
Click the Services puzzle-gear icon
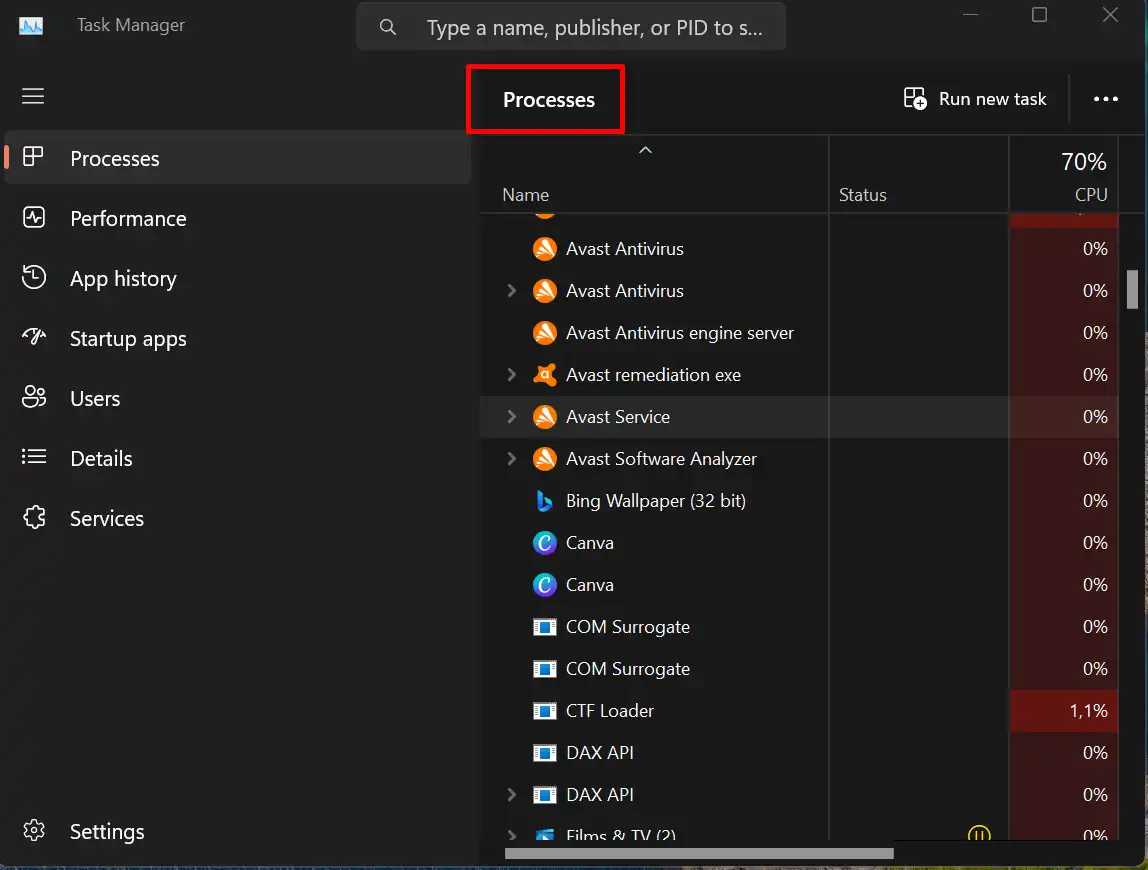point(34,517)
